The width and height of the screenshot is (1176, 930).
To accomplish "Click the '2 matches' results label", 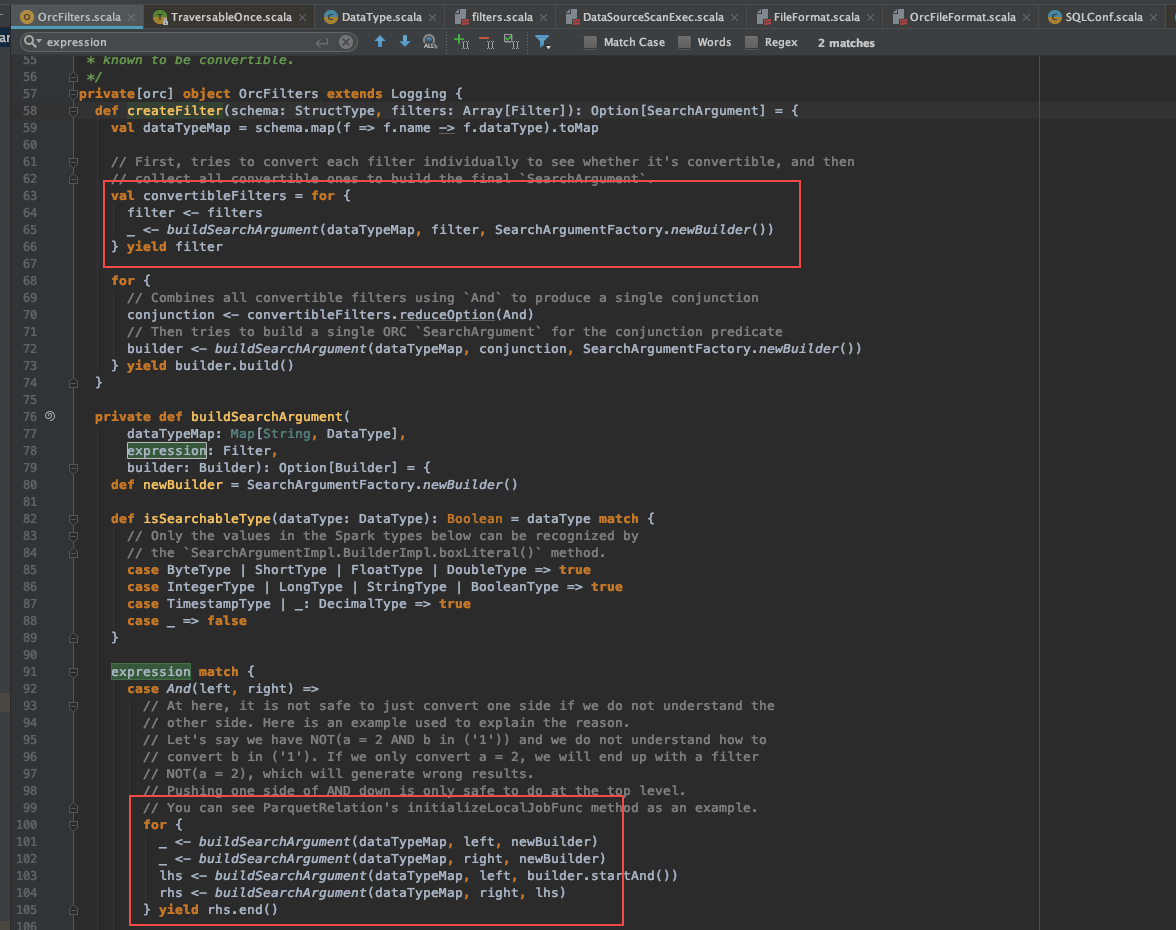I will point(846,43).
